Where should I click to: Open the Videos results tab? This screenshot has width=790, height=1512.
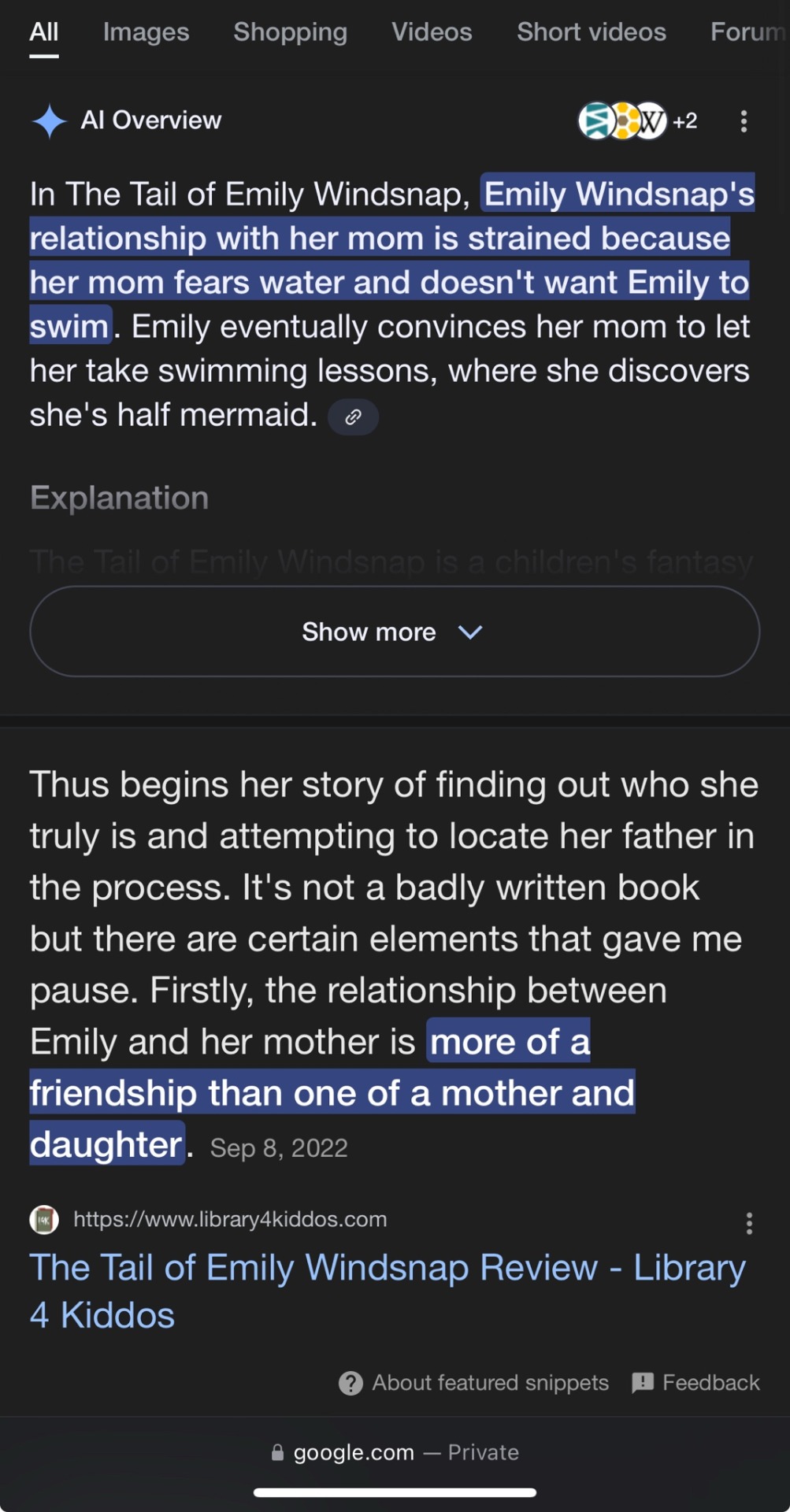point(432,32)
